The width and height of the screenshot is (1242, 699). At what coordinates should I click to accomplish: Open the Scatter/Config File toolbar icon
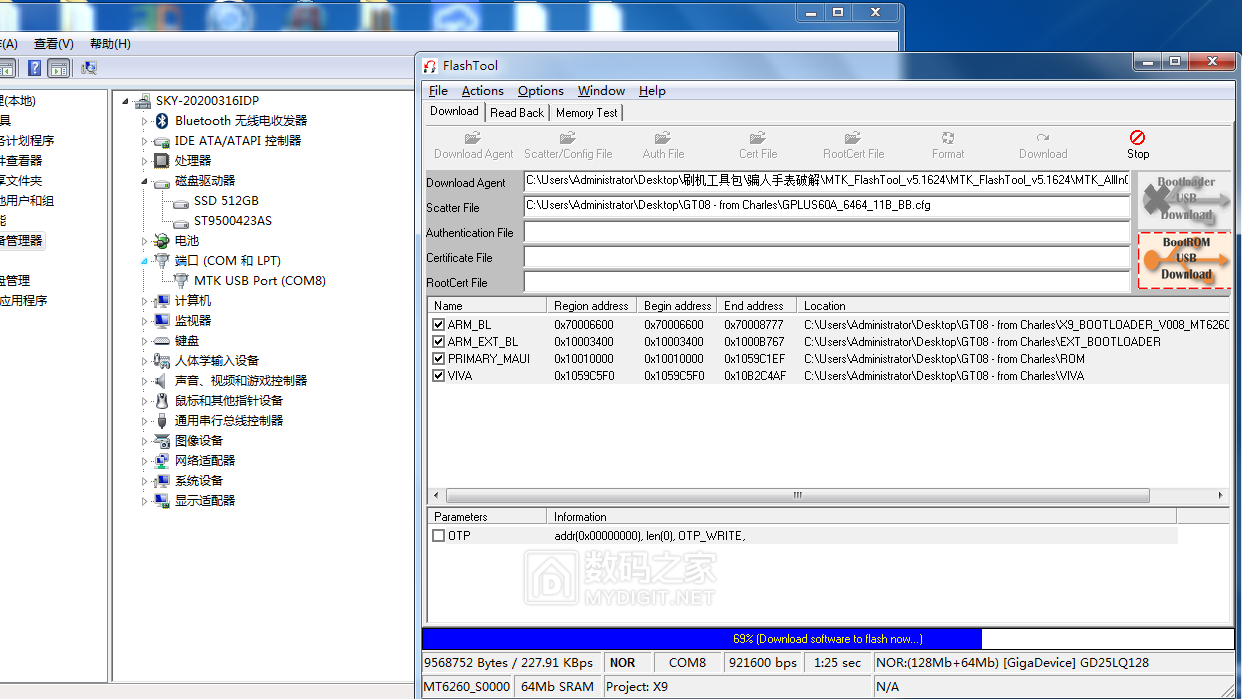pyautogui.click(x=568, y=138)
